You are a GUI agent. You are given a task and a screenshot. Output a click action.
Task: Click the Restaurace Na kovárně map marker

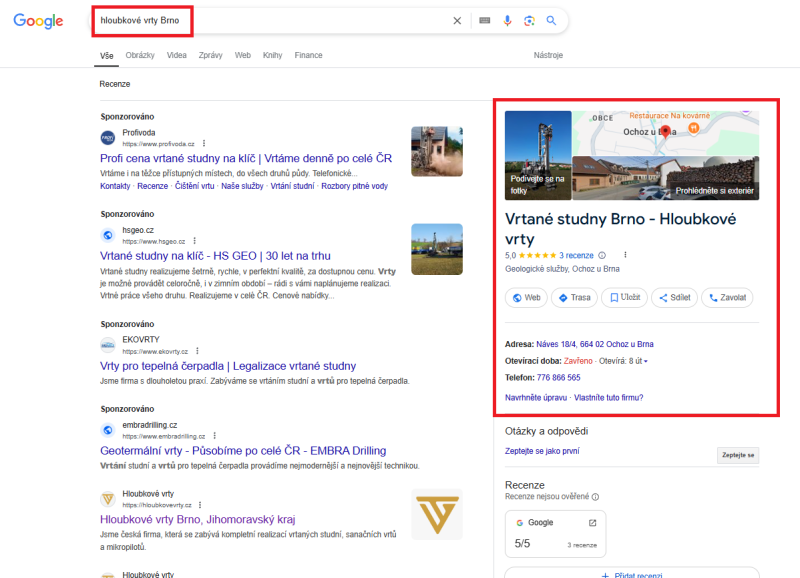coord(694,128)
